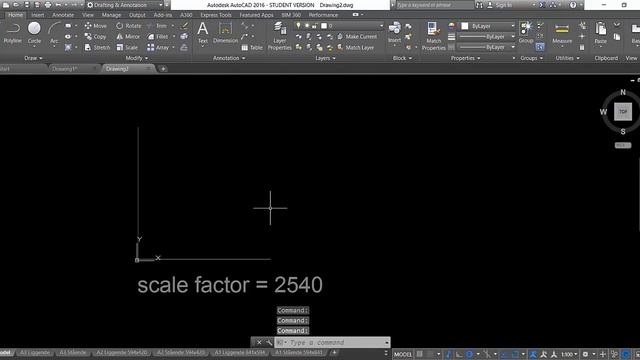This screenshot has width=640, height=360.
Task: Open the Express Tools ribbon tab
Action: (216, 15)
